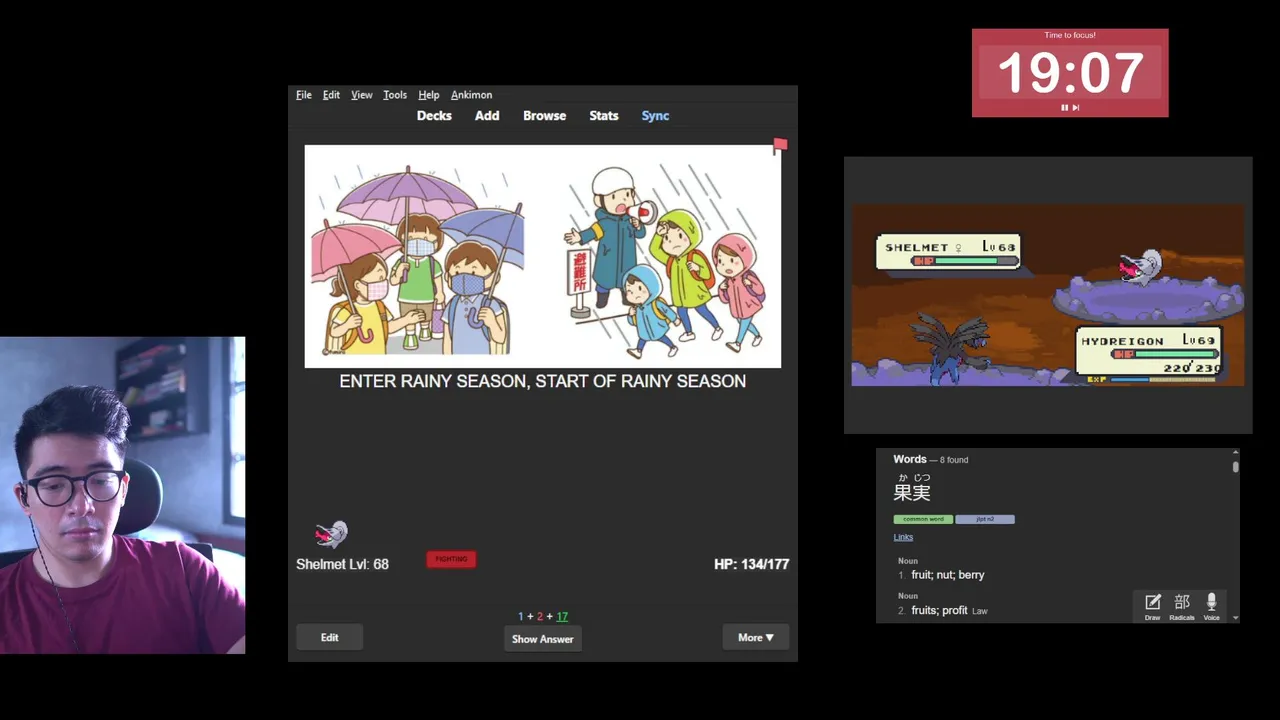
Task: Click the SHELMET Lv68 status box
Action: [948, 252]
